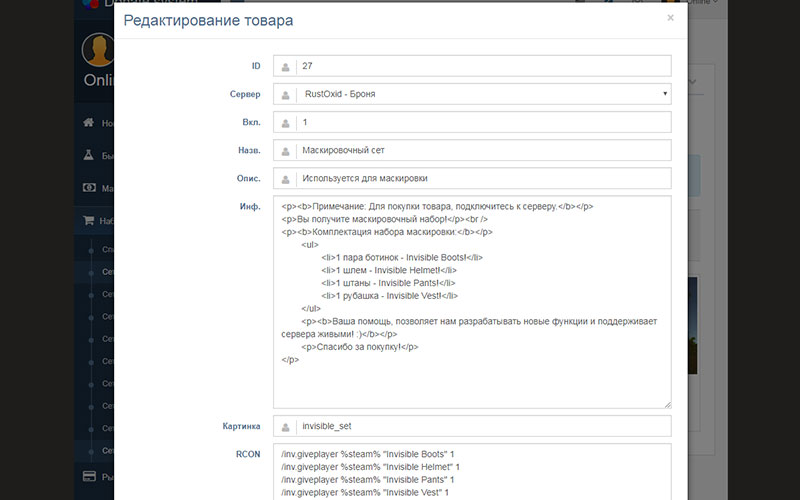Screen dimensions: 800x500
Task: Close the Редактирование товара dialog
Action: coord(670,18)
